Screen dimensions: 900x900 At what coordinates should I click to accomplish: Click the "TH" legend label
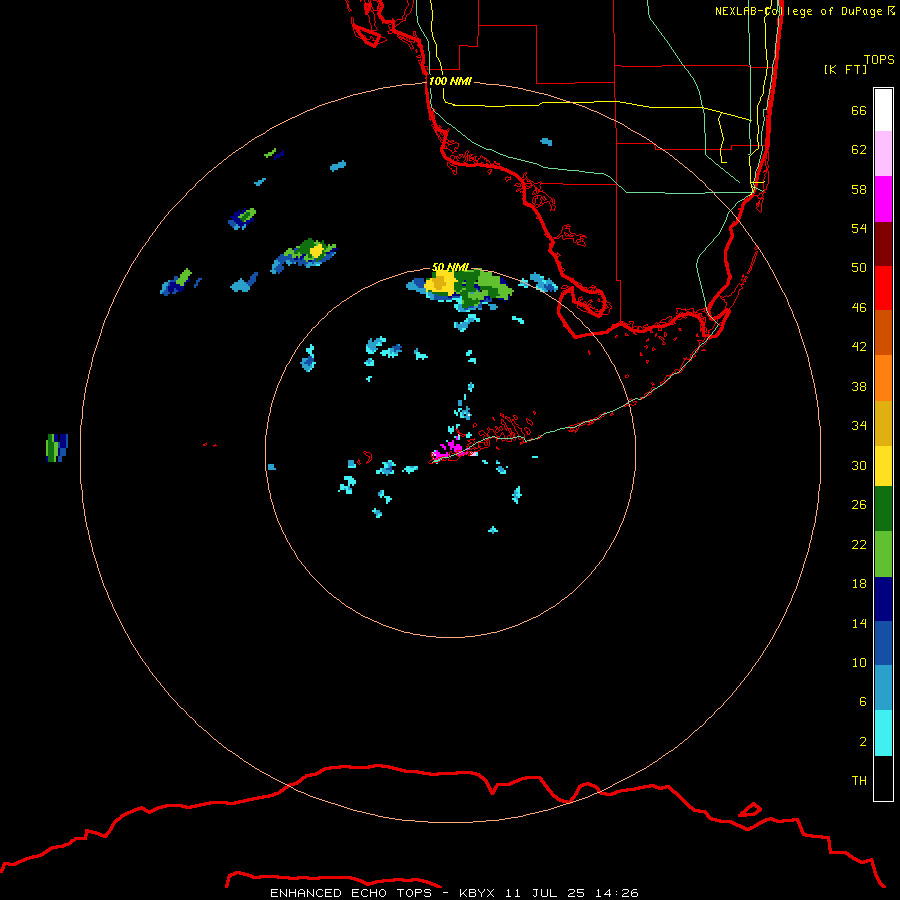point(859,781)
